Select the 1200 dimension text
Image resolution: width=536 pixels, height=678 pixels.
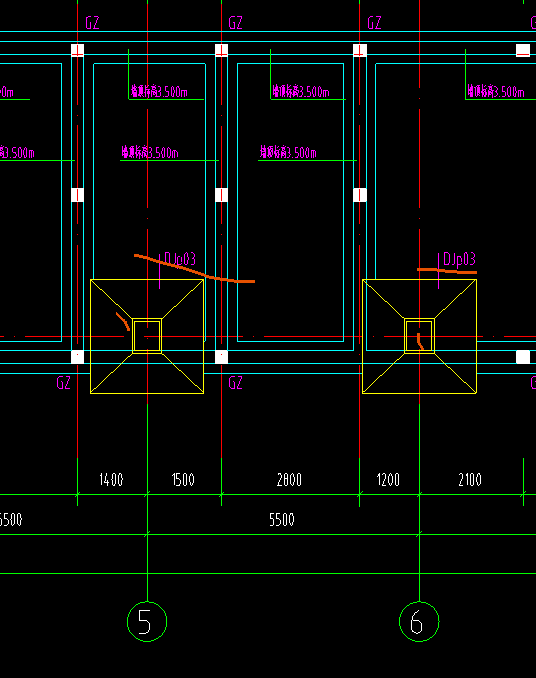click(x=388, y=480)
